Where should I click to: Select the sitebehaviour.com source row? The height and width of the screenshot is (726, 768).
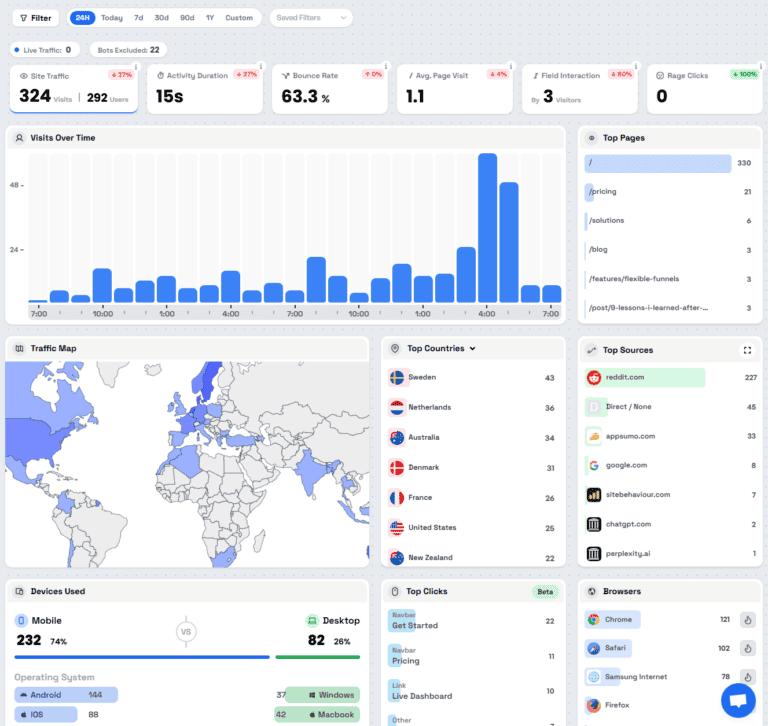671,495
